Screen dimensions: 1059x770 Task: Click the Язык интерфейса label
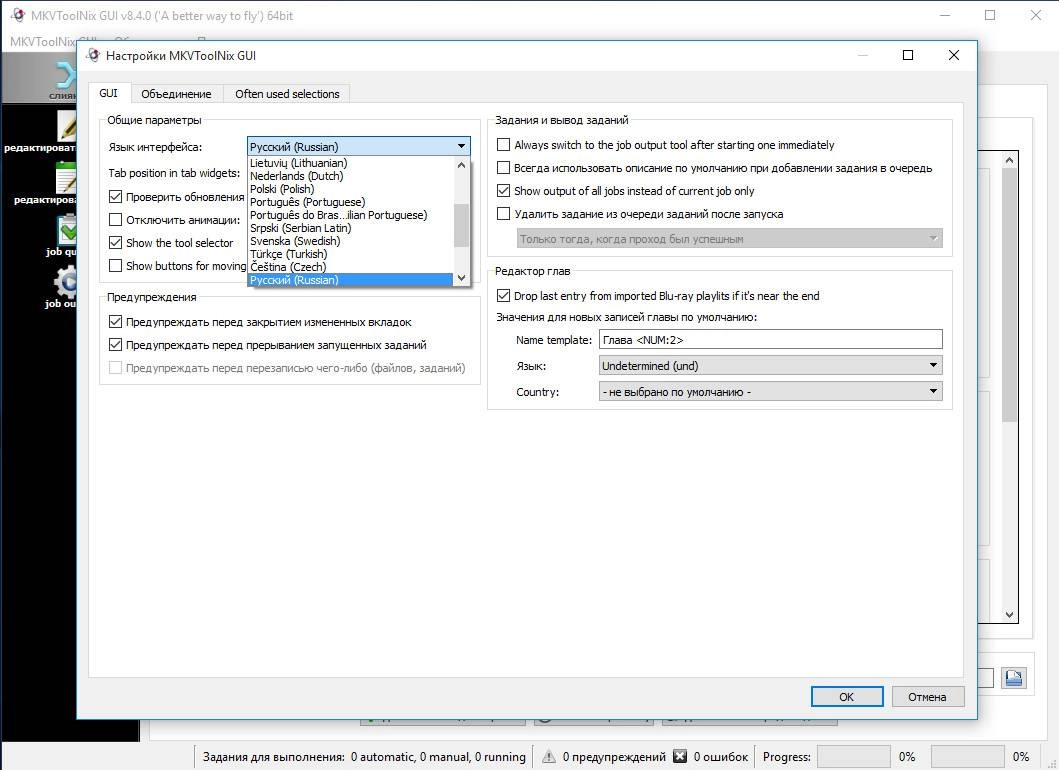pyautogui.click(x=155, y=147)
